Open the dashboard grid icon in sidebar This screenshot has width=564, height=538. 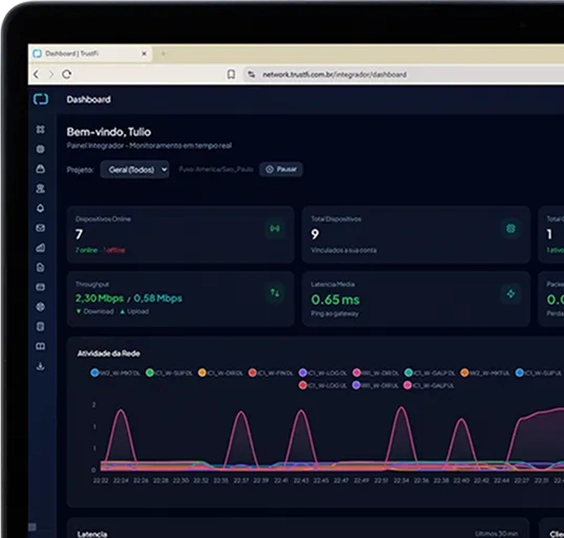[x=41, y=129]
